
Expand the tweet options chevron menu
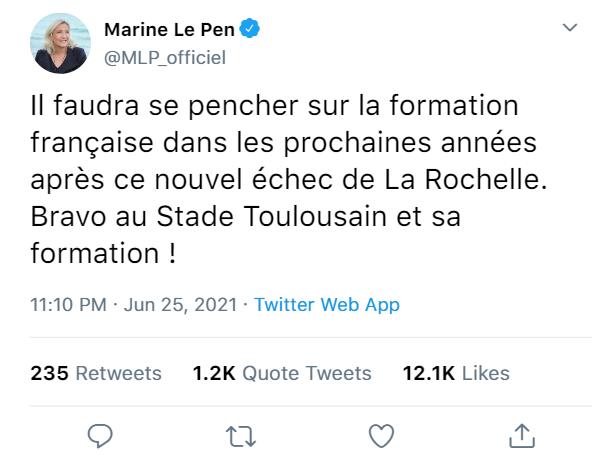(x=569, y=27)
